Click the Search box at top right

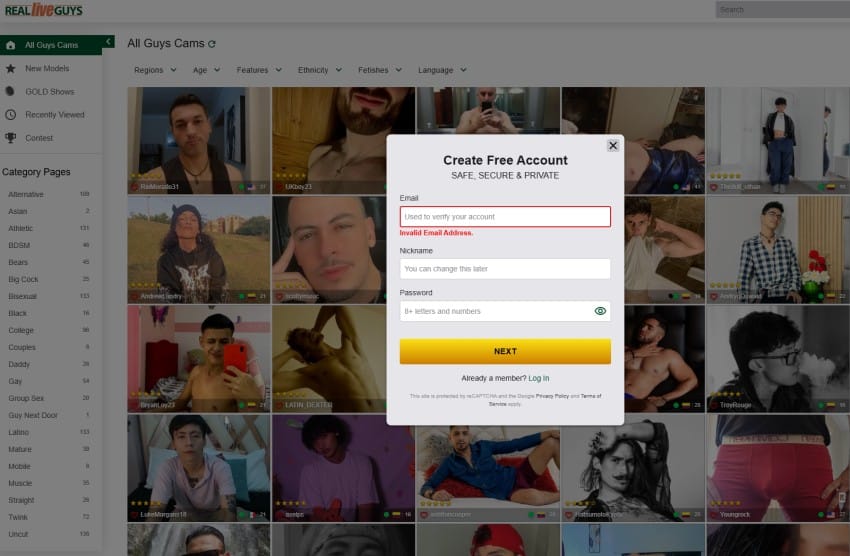(782, 10)
